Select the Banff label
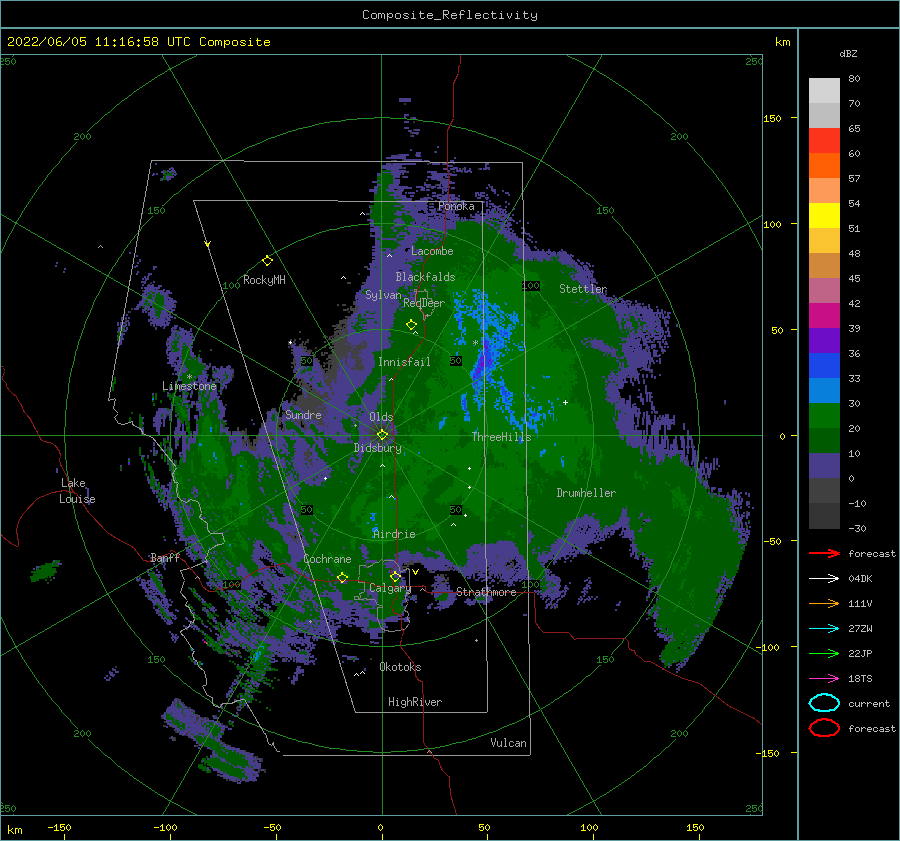The width and height of the screenshot is (900, 841). coord(165,557)
